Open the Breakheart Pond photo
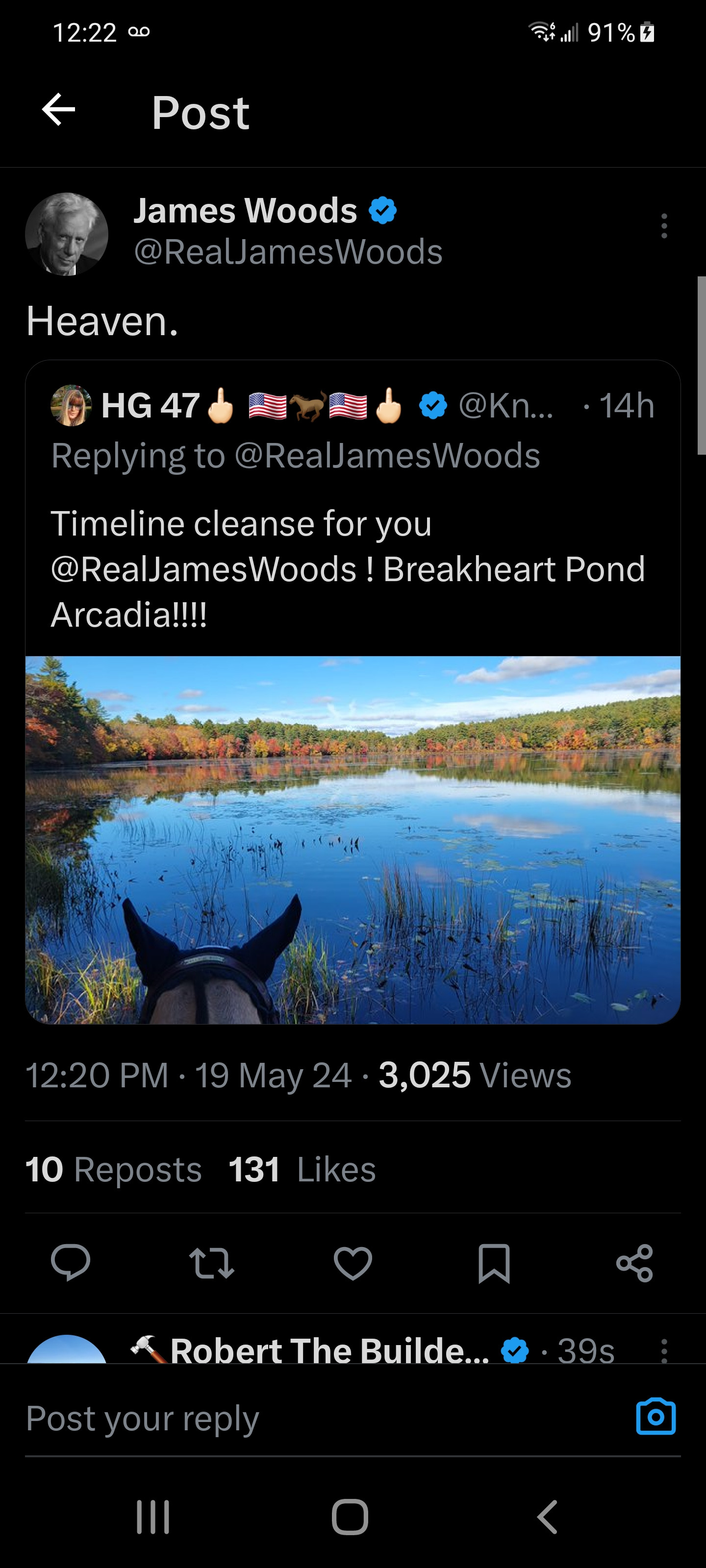The image size is (706, 1568). pos(353,839)
